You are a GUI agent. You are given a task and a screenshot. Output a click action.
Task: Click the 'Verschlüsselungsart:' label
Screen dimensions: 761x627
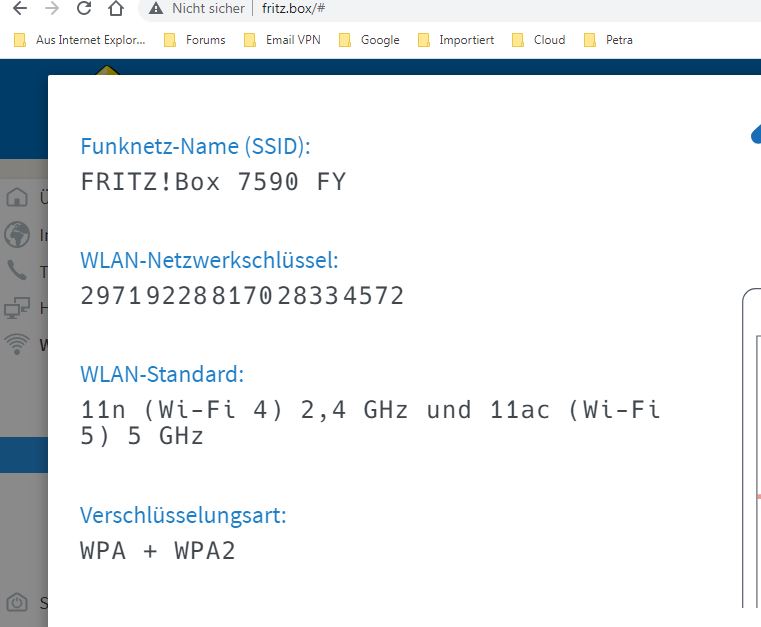tap(183, 515)
